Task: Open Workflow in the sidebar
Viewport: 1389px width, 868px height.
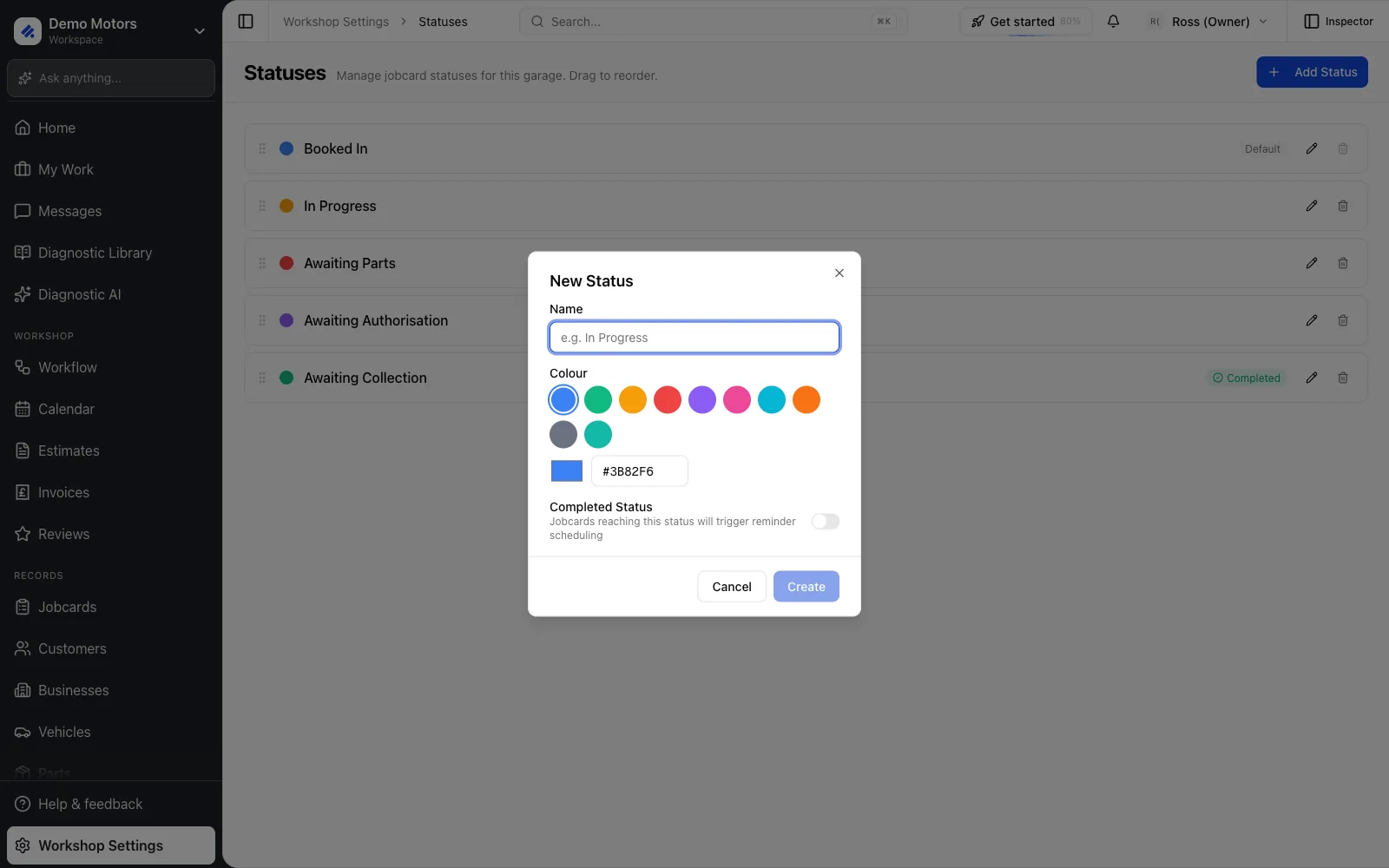Action: 111,367
